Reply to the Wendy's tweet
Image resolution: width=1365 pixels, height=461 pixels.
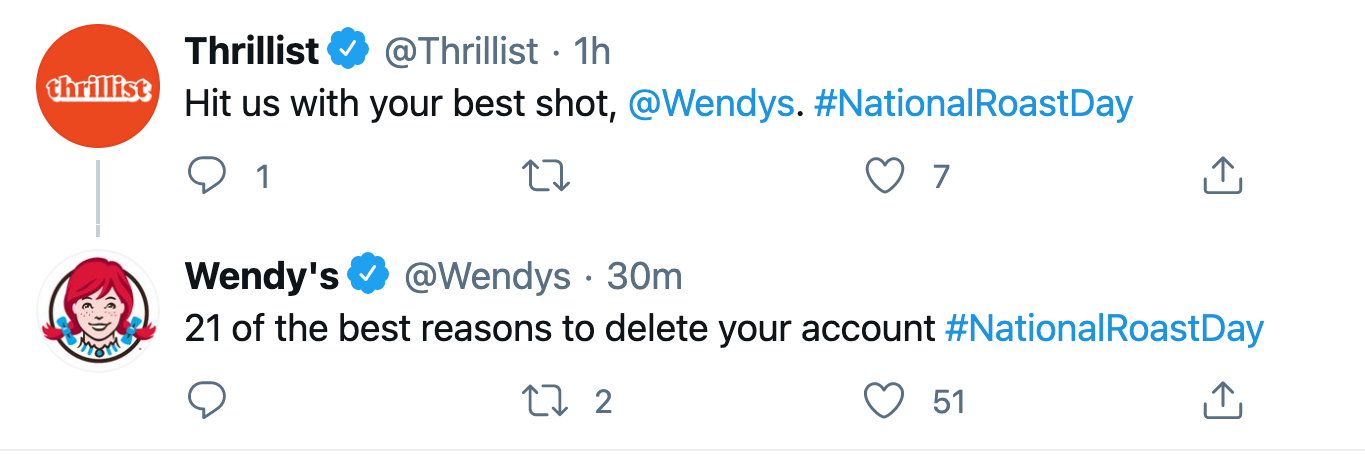(x=207, y=401)
